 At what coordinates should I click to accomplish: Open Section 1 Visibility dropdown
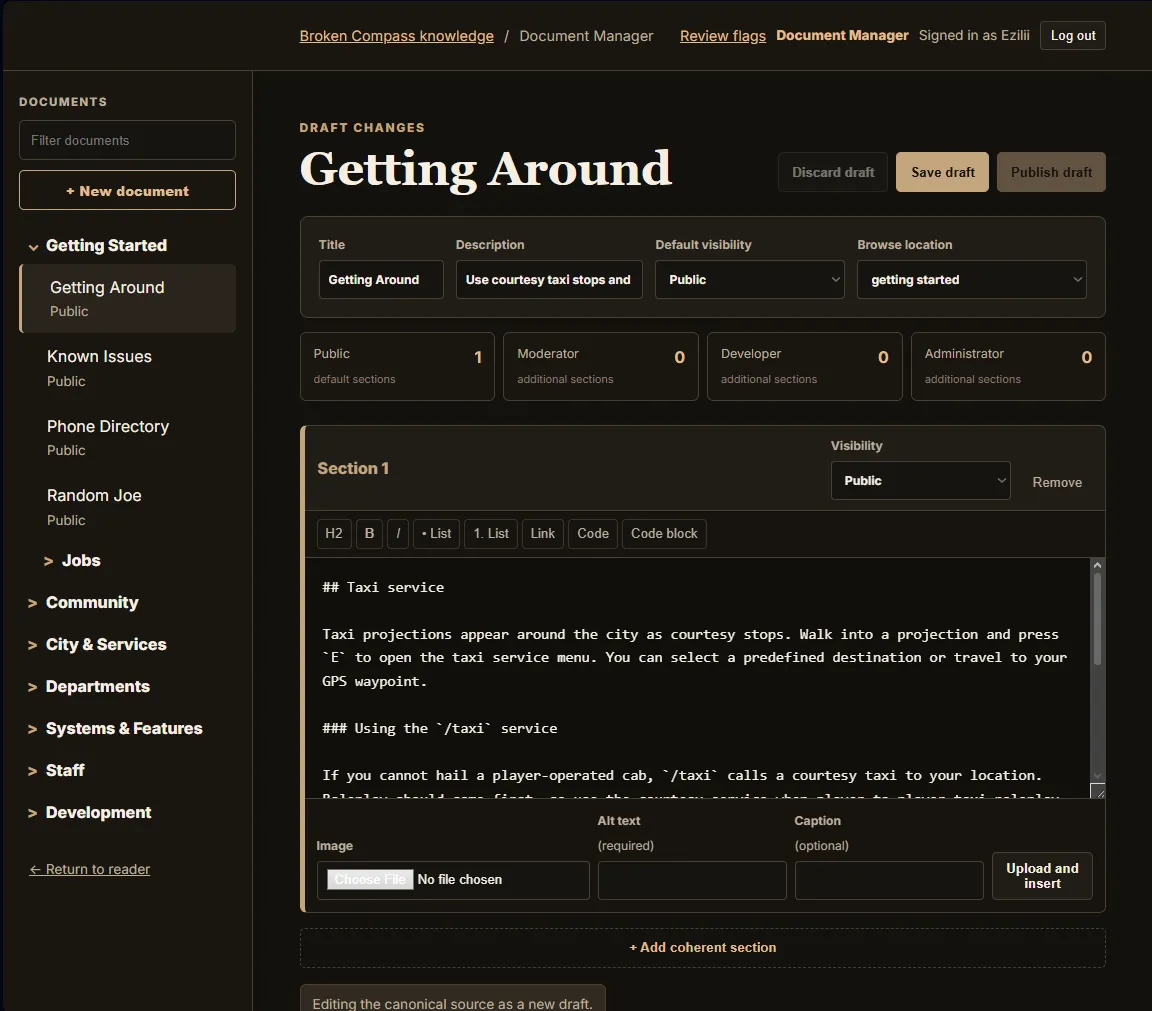920,481
